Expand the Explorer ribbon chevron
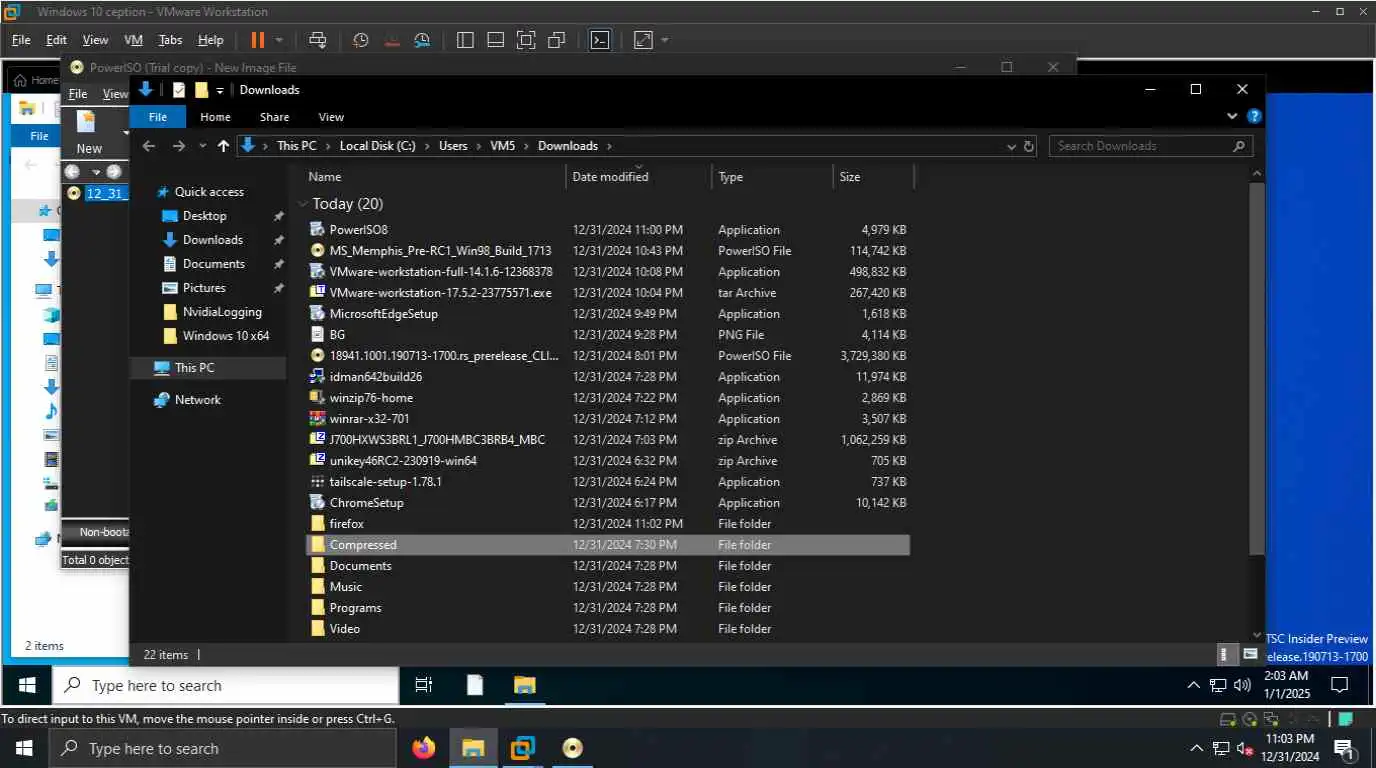This screenshot has height=768, width=1376. (x=1233, y=117)
